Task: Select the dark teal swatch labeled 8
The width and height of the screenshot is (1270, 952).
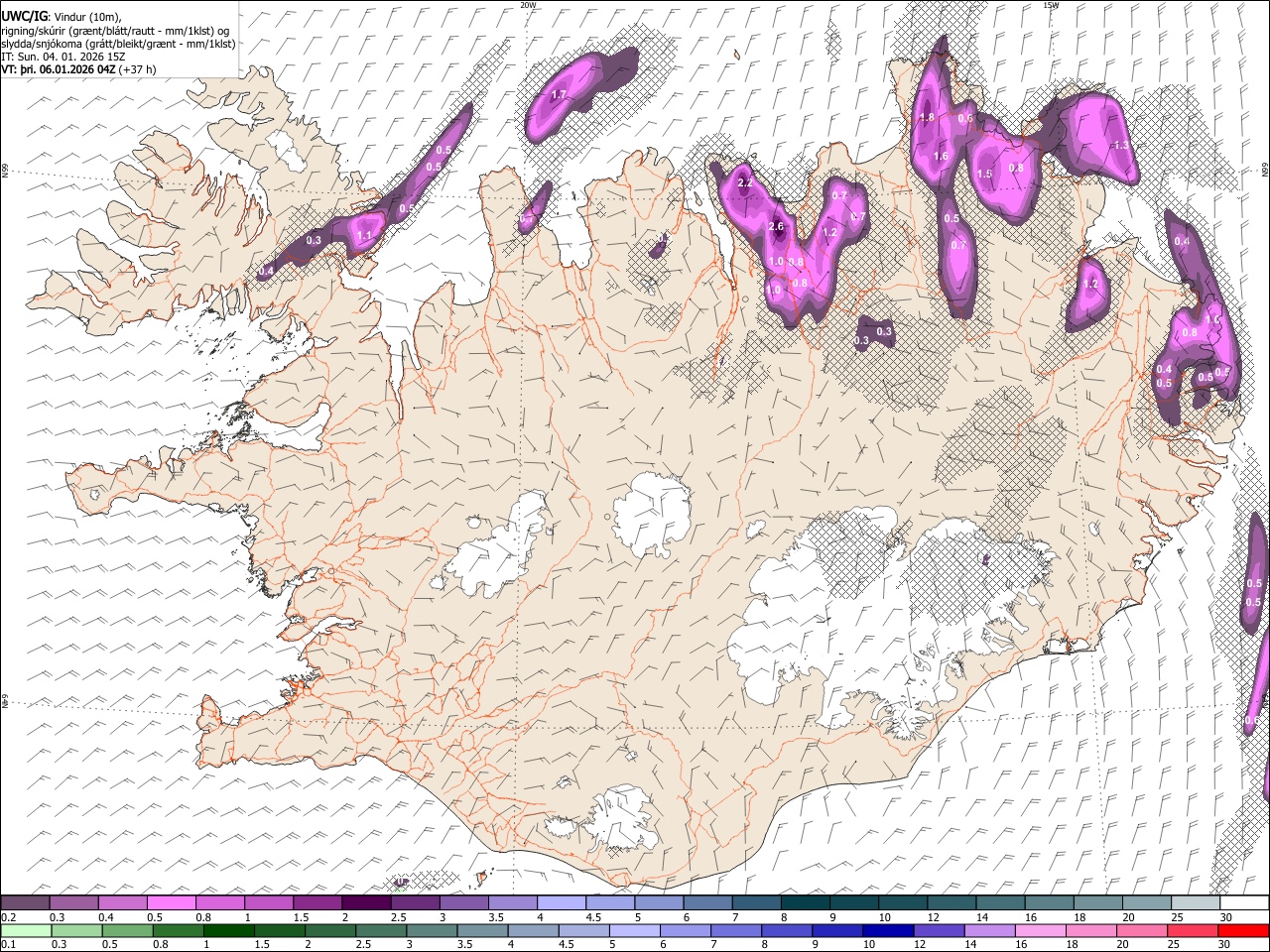Action: coord(805,903)
